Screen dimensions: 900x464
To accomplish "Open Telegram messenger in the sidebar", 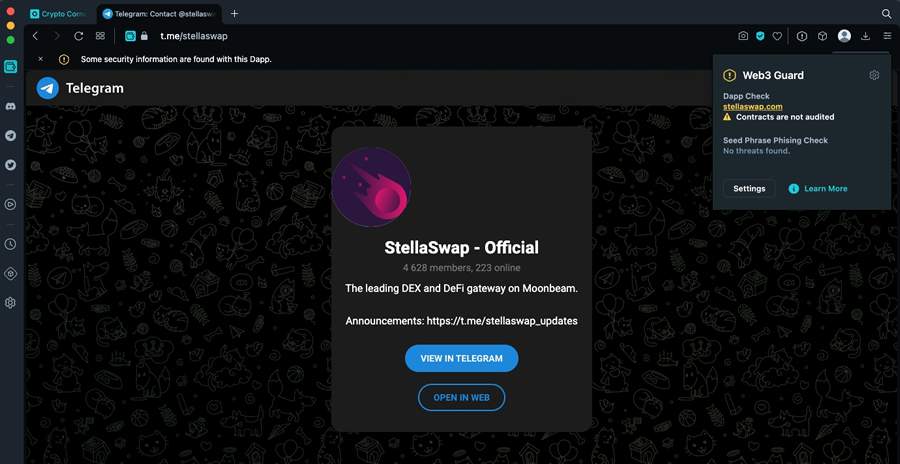I will tap(10, 135).
